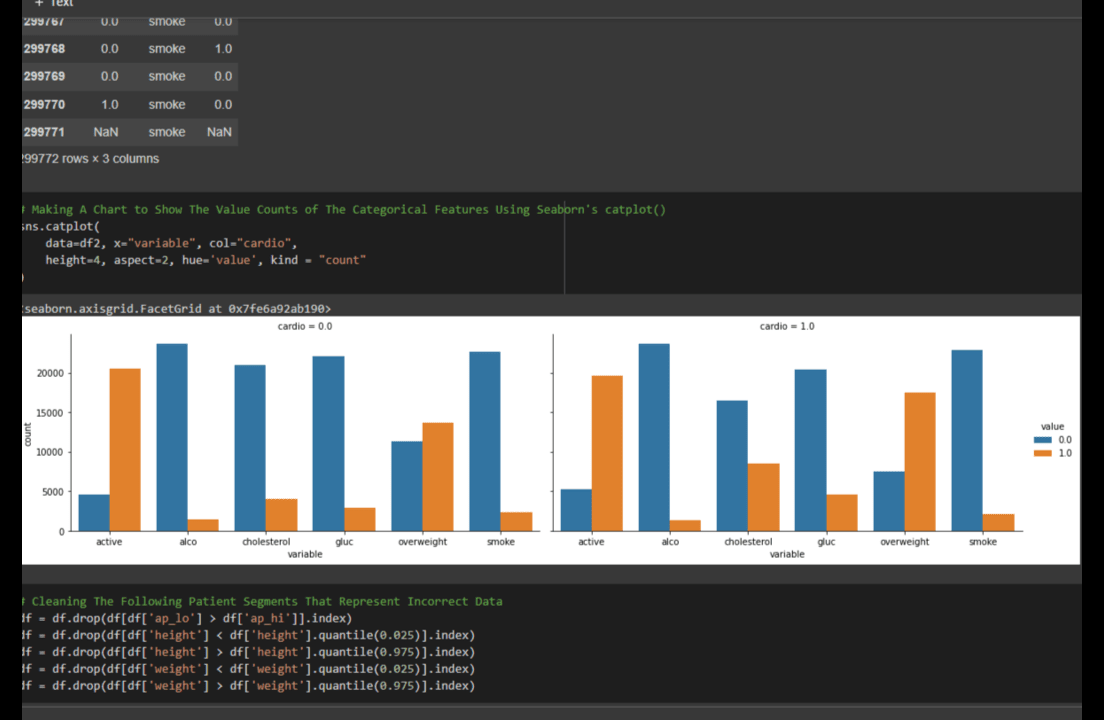The image size is (1104, 720).
Task: Click the + Text button
Action: 54,4
